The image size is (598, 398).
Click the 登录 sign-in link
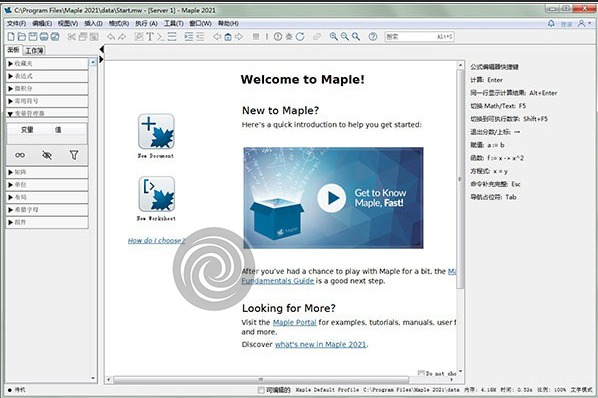(x=566, y=24)
